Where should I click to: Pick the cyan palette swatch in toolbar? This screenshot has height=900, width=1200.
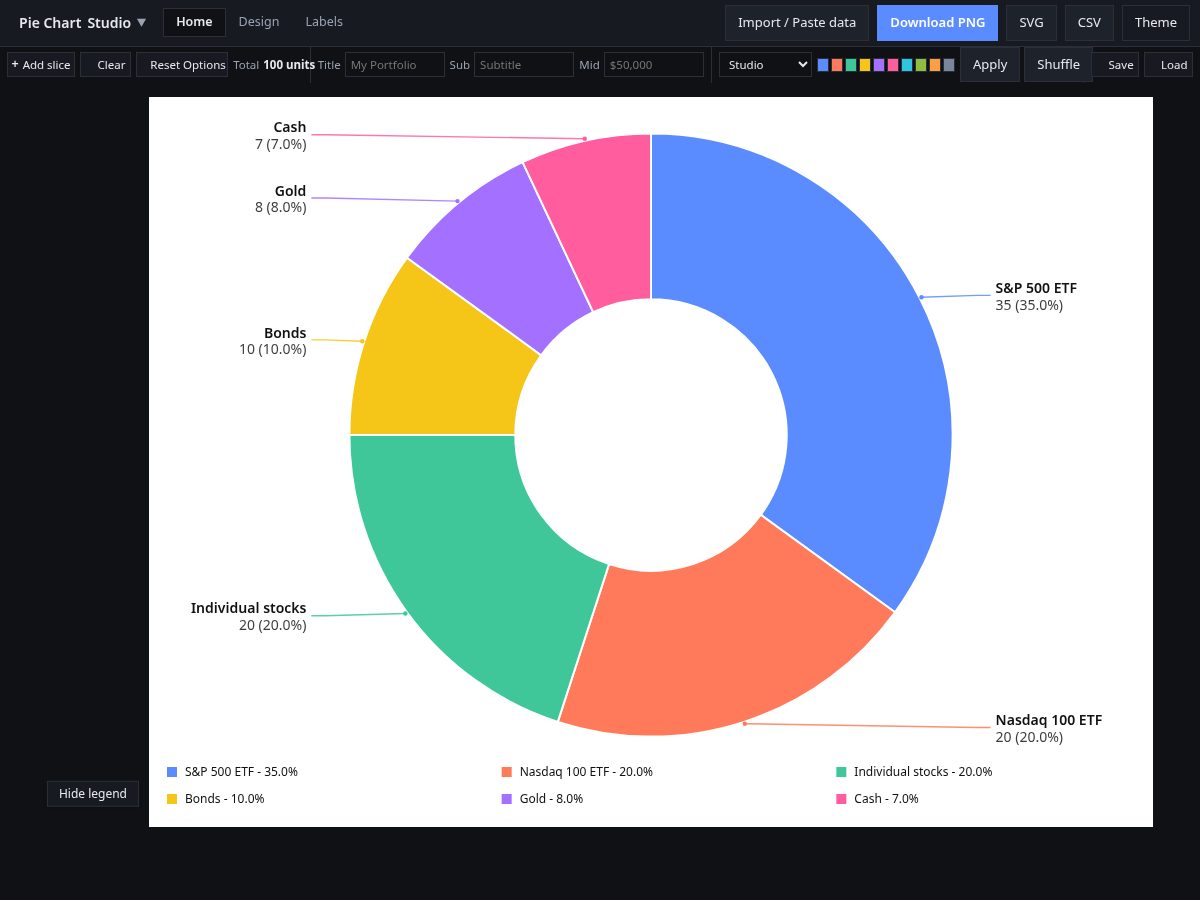tap(907, 65)
